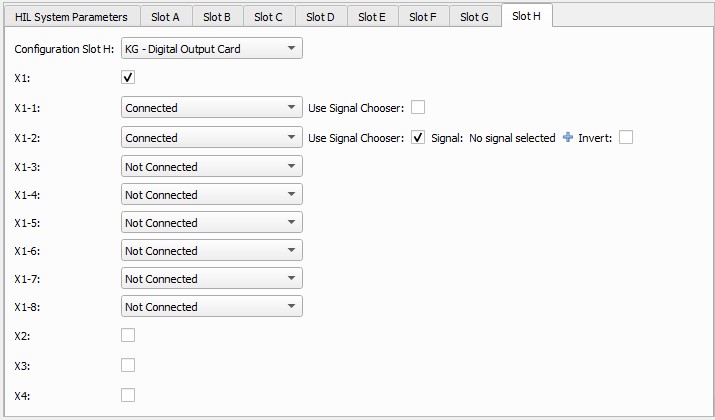715x420 pixels.
Task: Turn on the X4 checkbox
Action: click(128, 395)
